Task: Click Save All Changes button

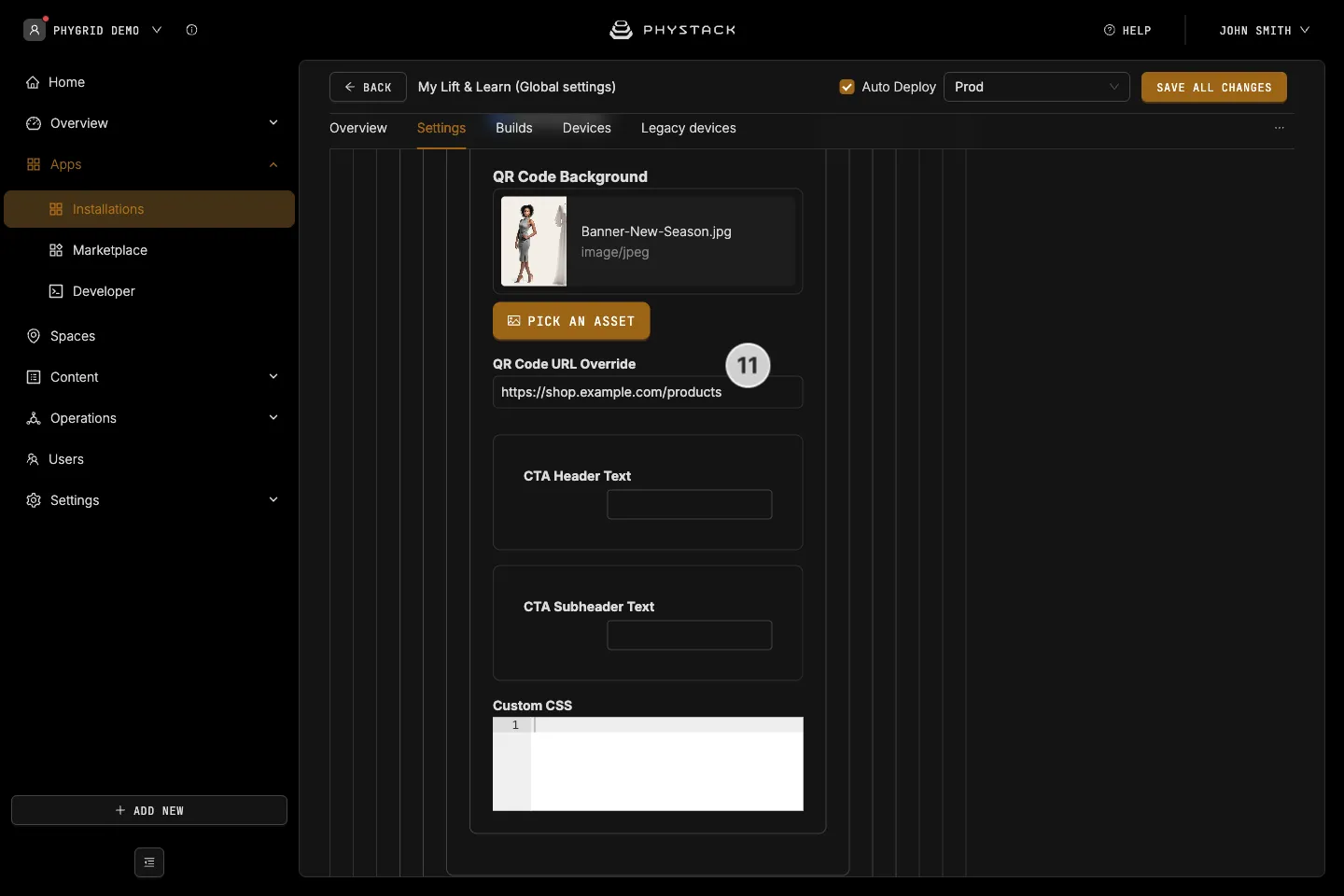Action: (x=1214, y=87)
